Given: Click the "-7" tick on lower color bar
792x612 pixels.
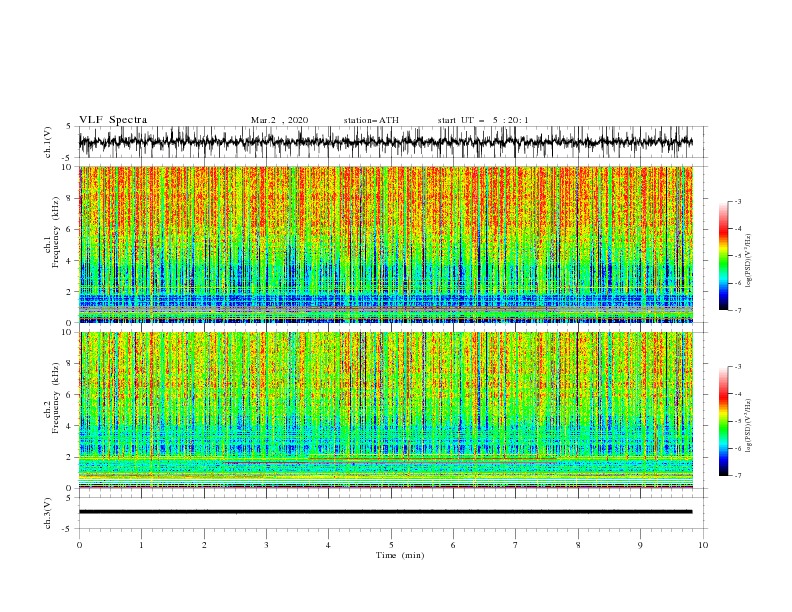Looking at the screenshot, I should click(x=737, y=476).
